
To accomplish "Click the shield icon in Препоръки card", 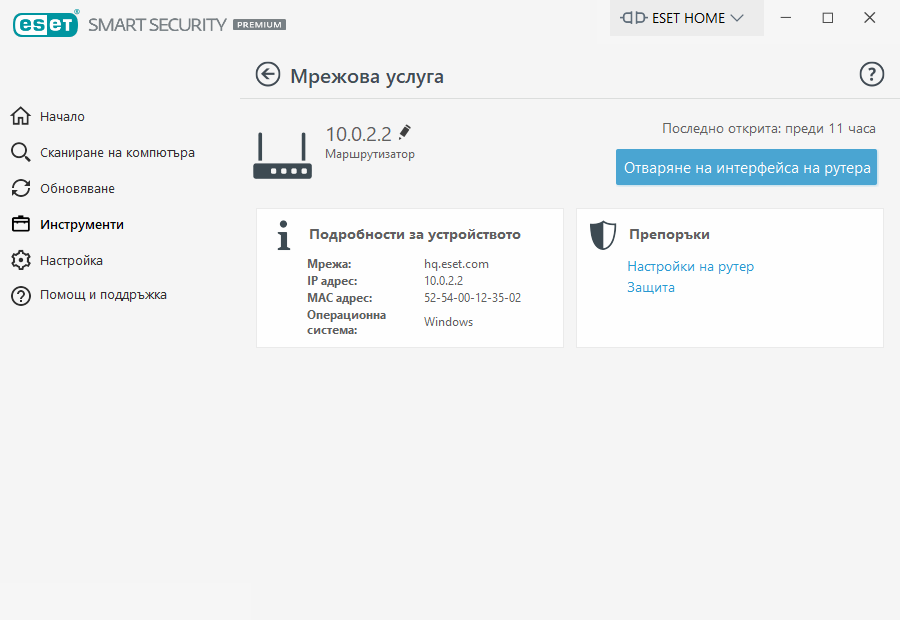I will click(x=603, y=235).
